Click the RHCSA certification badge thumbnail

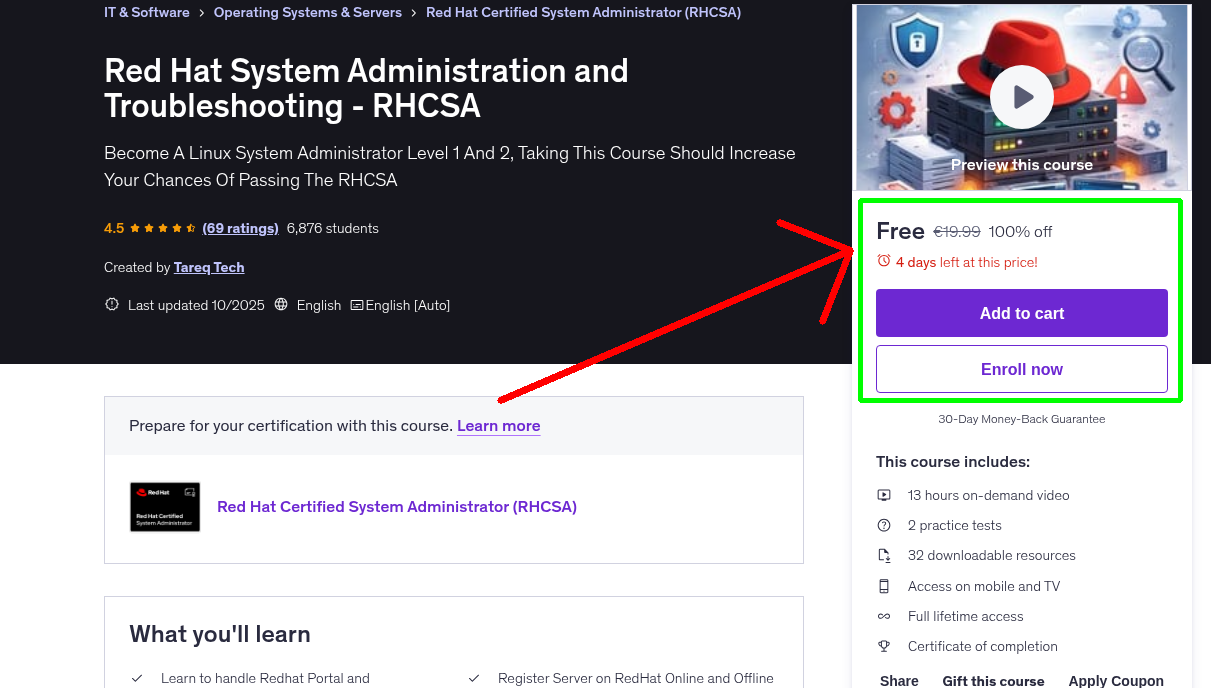(164, 506)
